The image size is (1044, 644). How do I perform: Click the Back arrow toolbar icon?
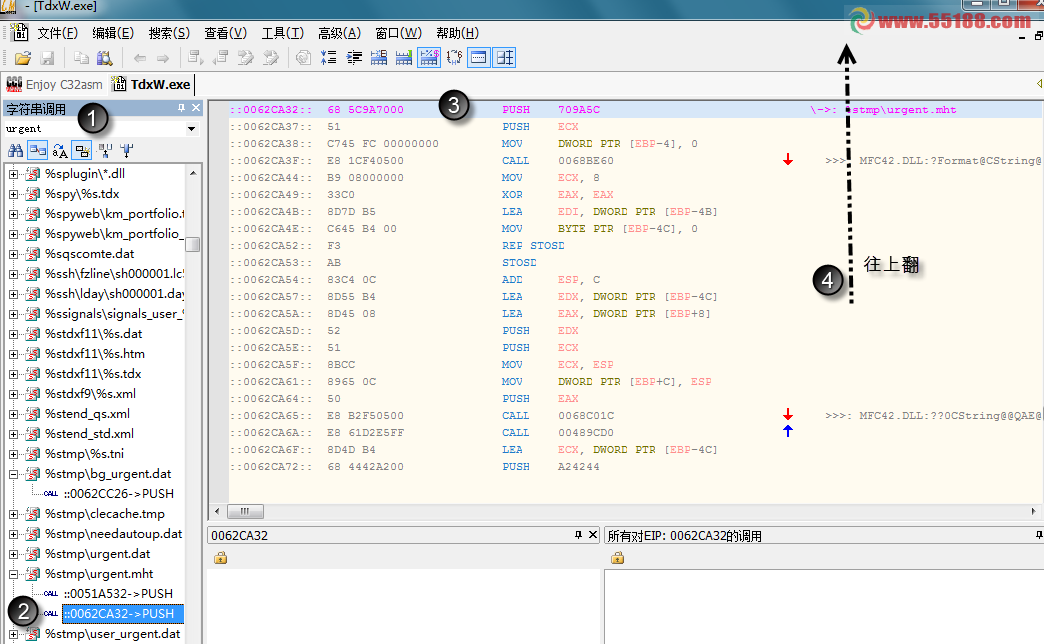tap(140, 58)
